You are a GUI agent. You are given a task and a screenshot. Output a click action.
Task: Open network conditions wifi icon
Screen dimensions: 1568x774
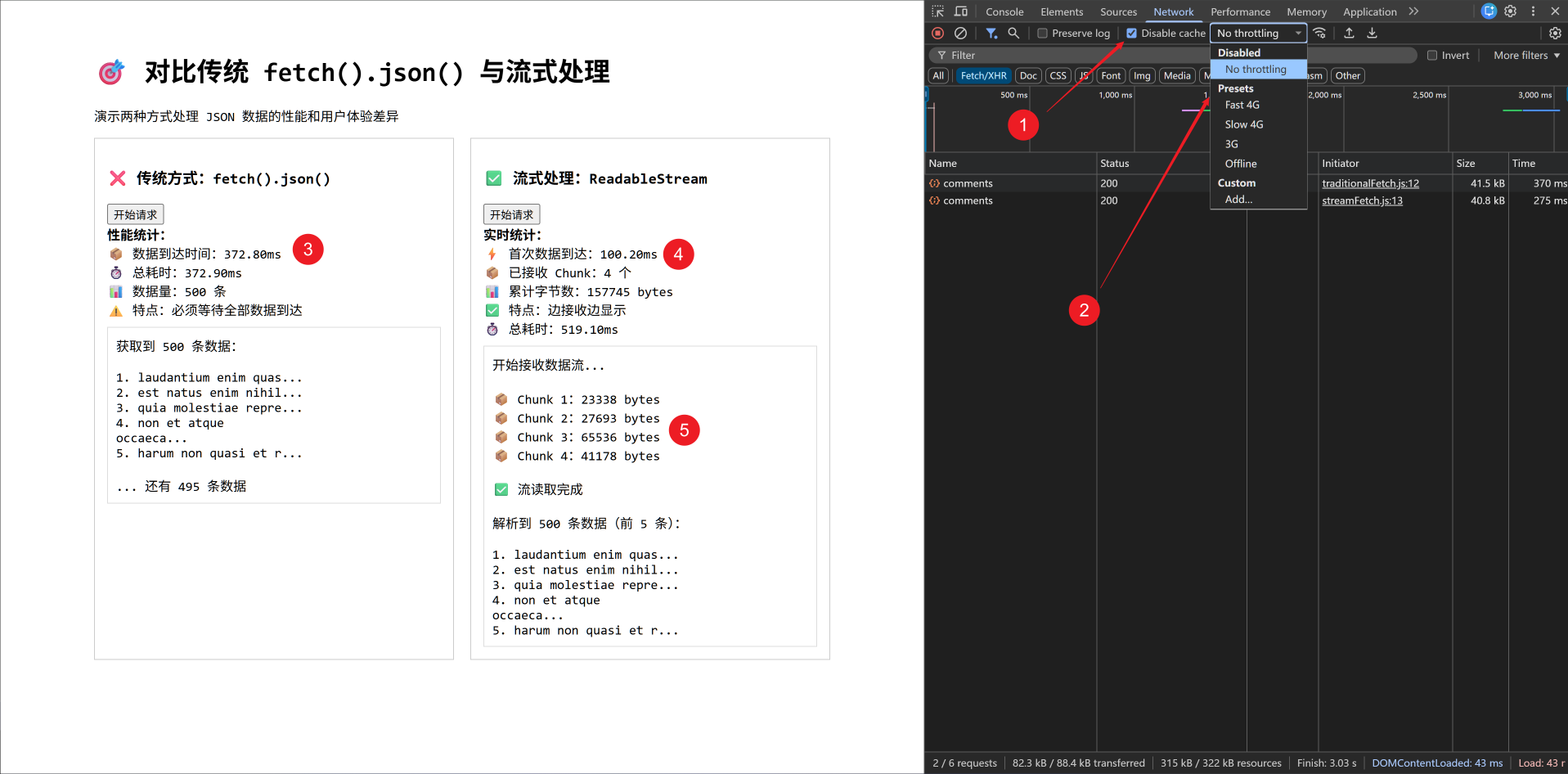tap(1319, 34)
